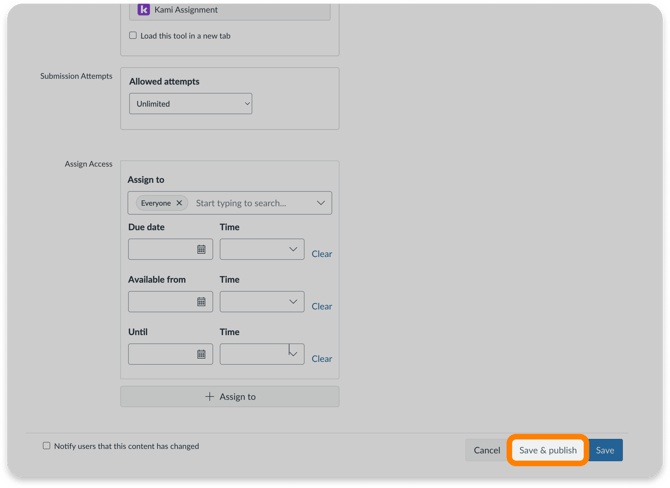Click the Assign Access label
The width and height of the screenshot is (670, 488).
[x=88, y=164]
